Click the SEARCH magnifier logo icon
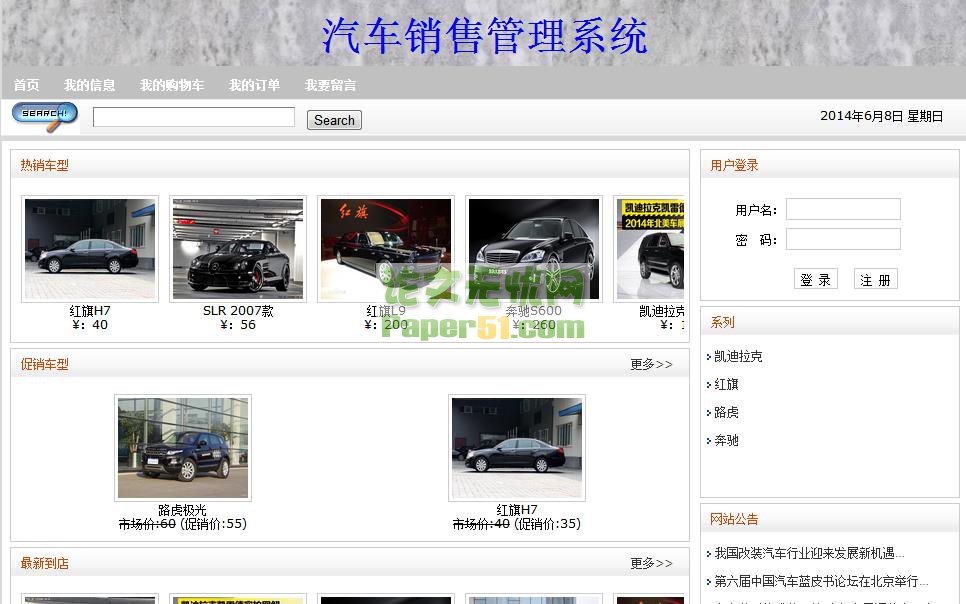 (x=44, y=116)
